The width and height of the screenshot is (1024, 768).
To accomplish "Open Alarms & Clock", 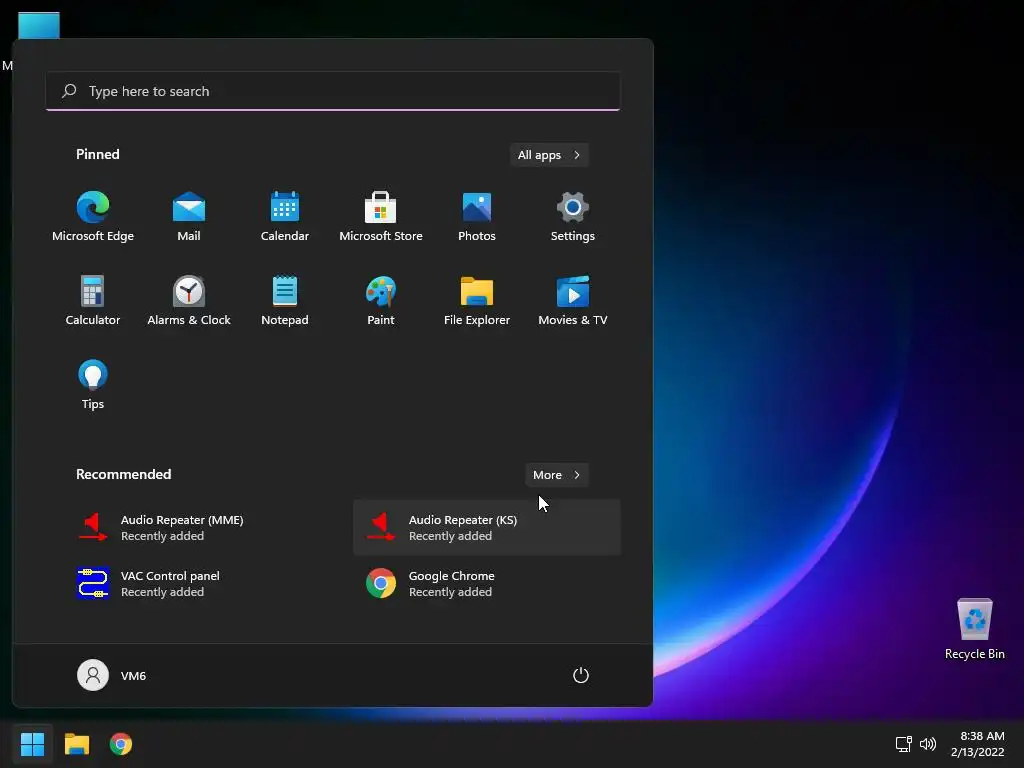I will click(x=189, y=301).
